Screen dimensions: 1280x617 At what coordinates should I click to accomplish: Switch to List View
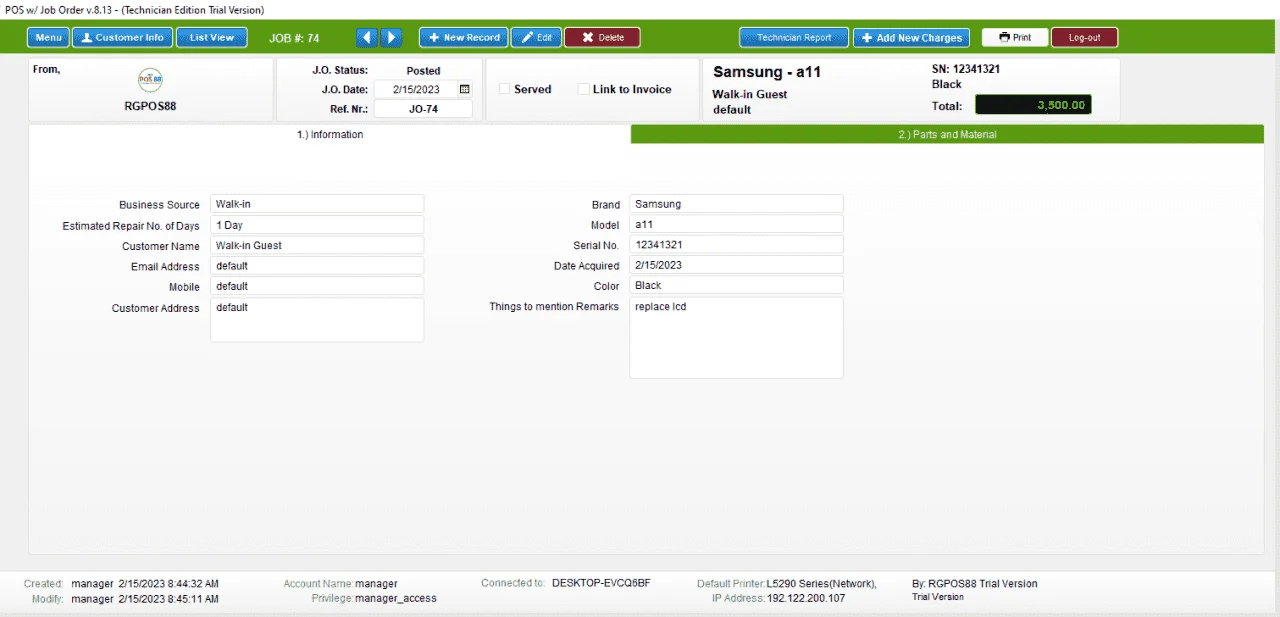pyautogui.click(x=211, y=37)
